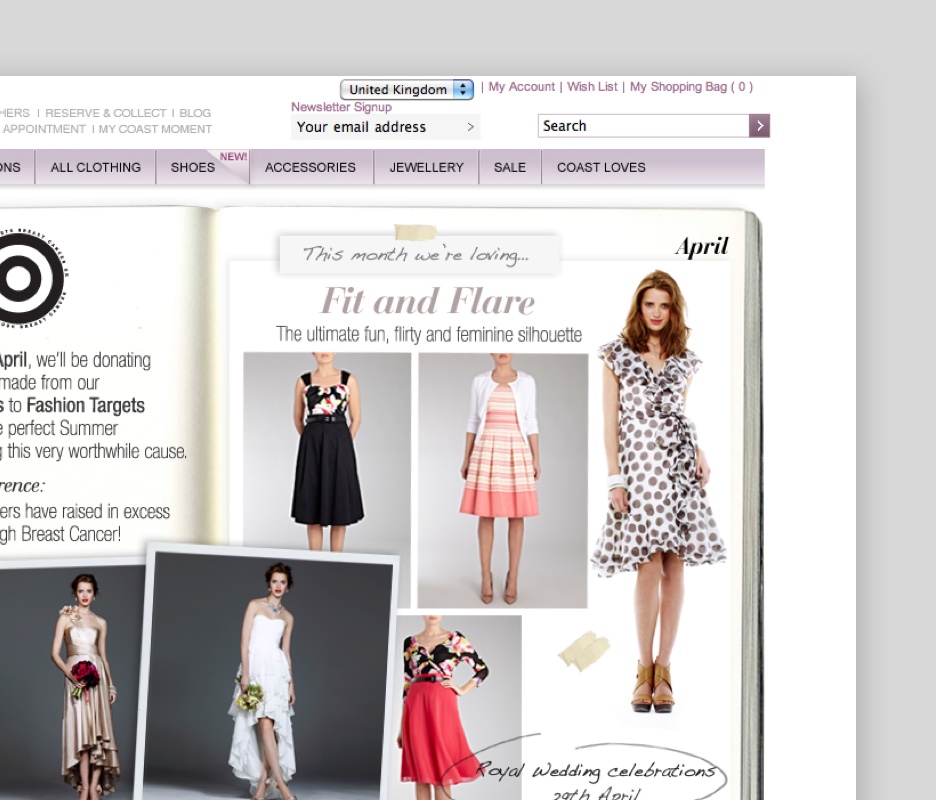
Task: View My Shopping Bag
Action: click(690, 87)
